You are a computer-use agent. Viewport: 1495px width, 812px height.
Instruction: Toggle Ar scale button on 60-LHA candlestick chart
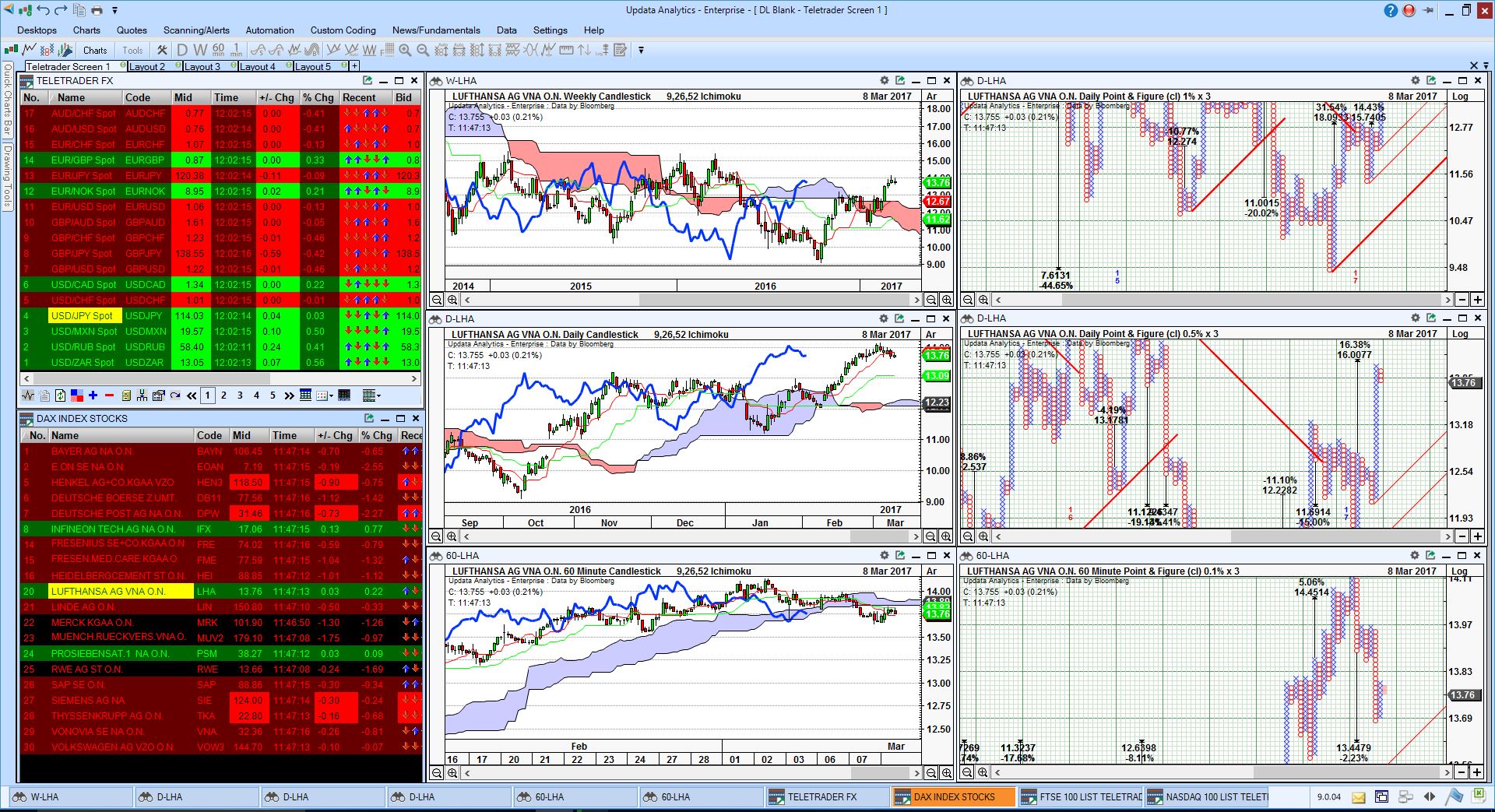point(931,571)
